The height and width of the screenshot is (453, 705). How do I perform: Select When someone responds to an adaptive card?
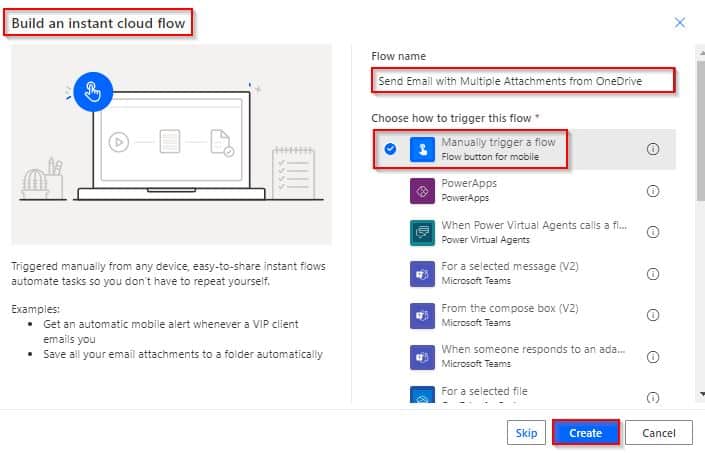click(524, 357)
